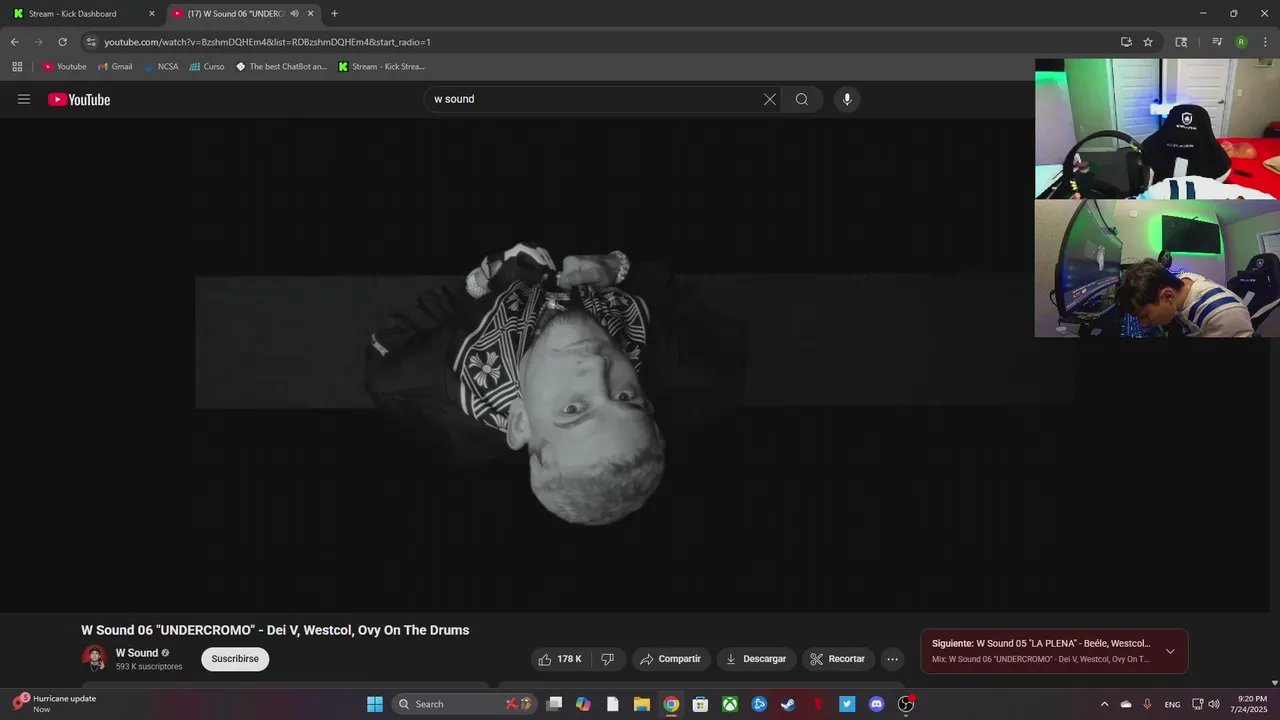Open the Gmail bookmark
This screenshot has width=1280, height=720.
click(115, 67)
